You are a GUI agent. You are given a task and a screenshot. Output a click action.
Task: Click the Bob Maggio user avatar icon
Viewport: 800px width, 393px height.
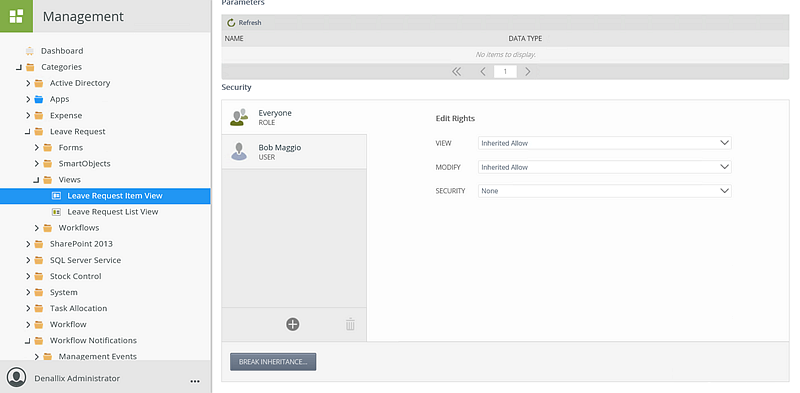(x=239, y=152)
